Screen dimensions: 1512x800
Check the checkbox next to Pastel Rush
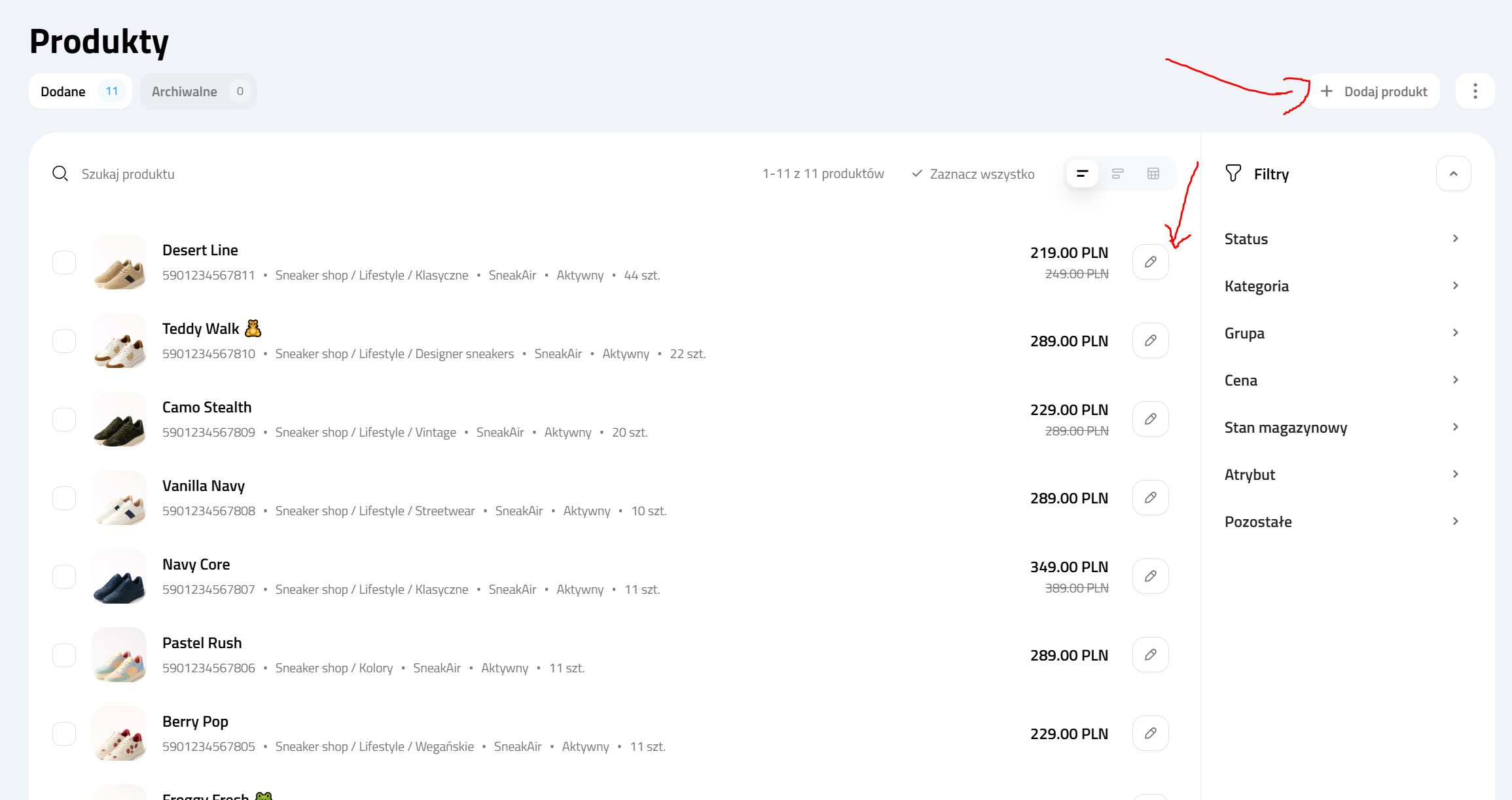click(x=63, y=655)
